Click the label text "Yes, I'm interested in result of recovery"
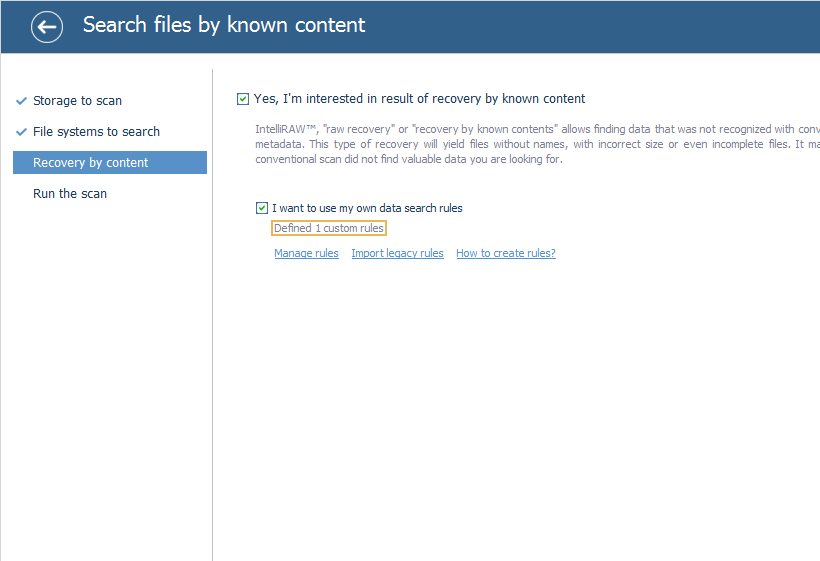The width and height of the screenshot is (820, 561). tap(419, 99)
